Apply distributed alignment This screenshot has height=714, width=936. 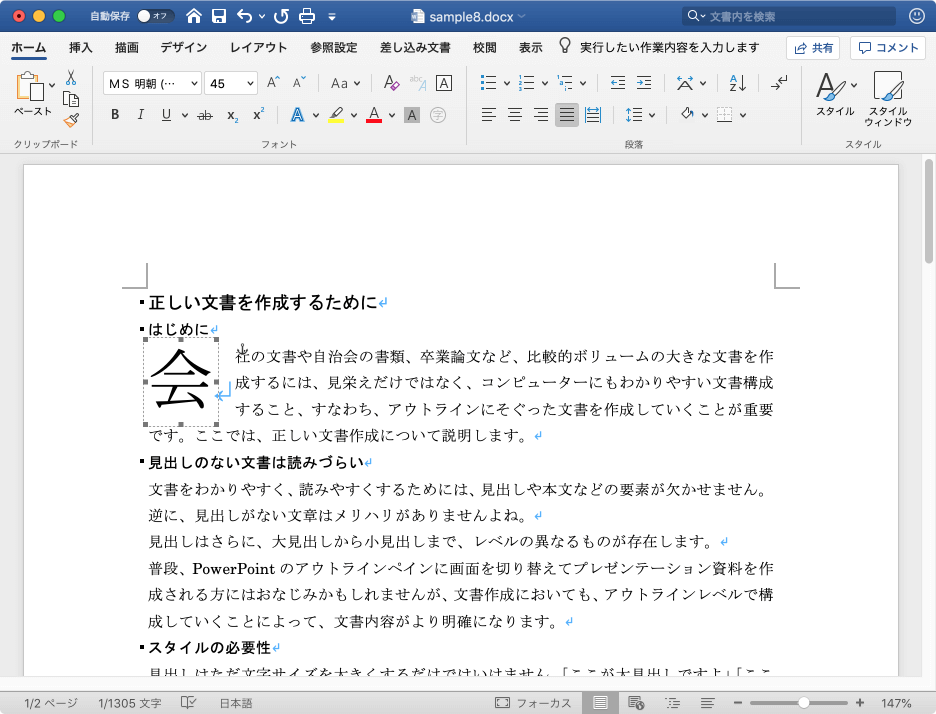point(593,115)
